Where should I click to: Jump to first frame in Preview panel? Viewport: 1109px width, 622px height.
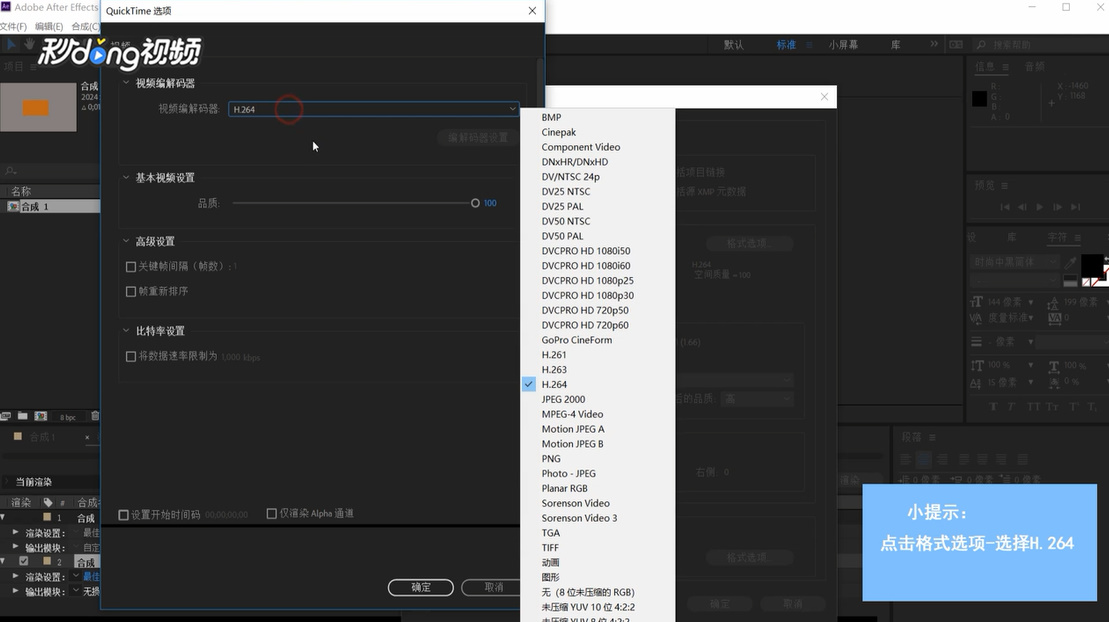click(x=1004, y=207)
